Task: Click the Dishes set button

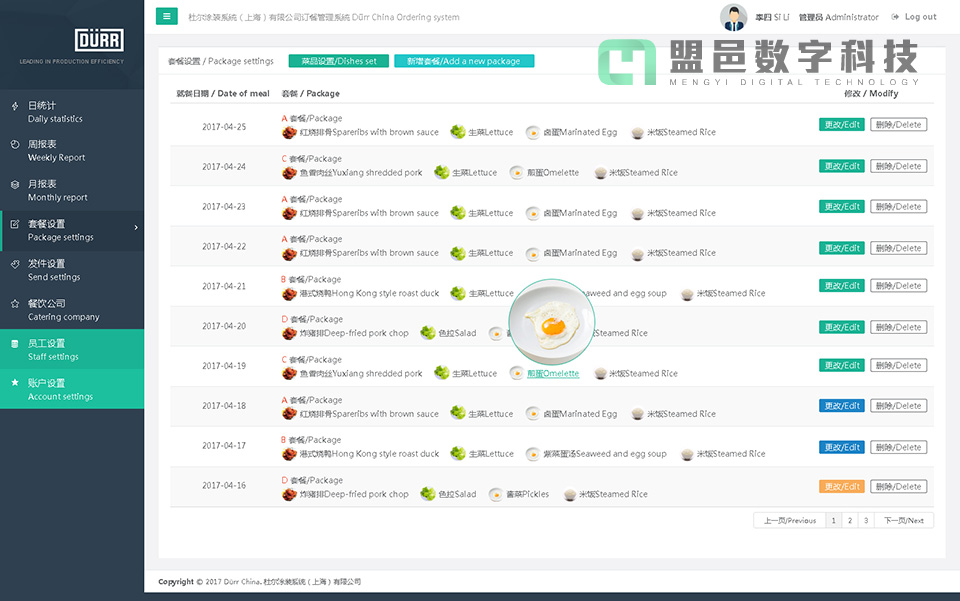Action: tap(338, 61)
